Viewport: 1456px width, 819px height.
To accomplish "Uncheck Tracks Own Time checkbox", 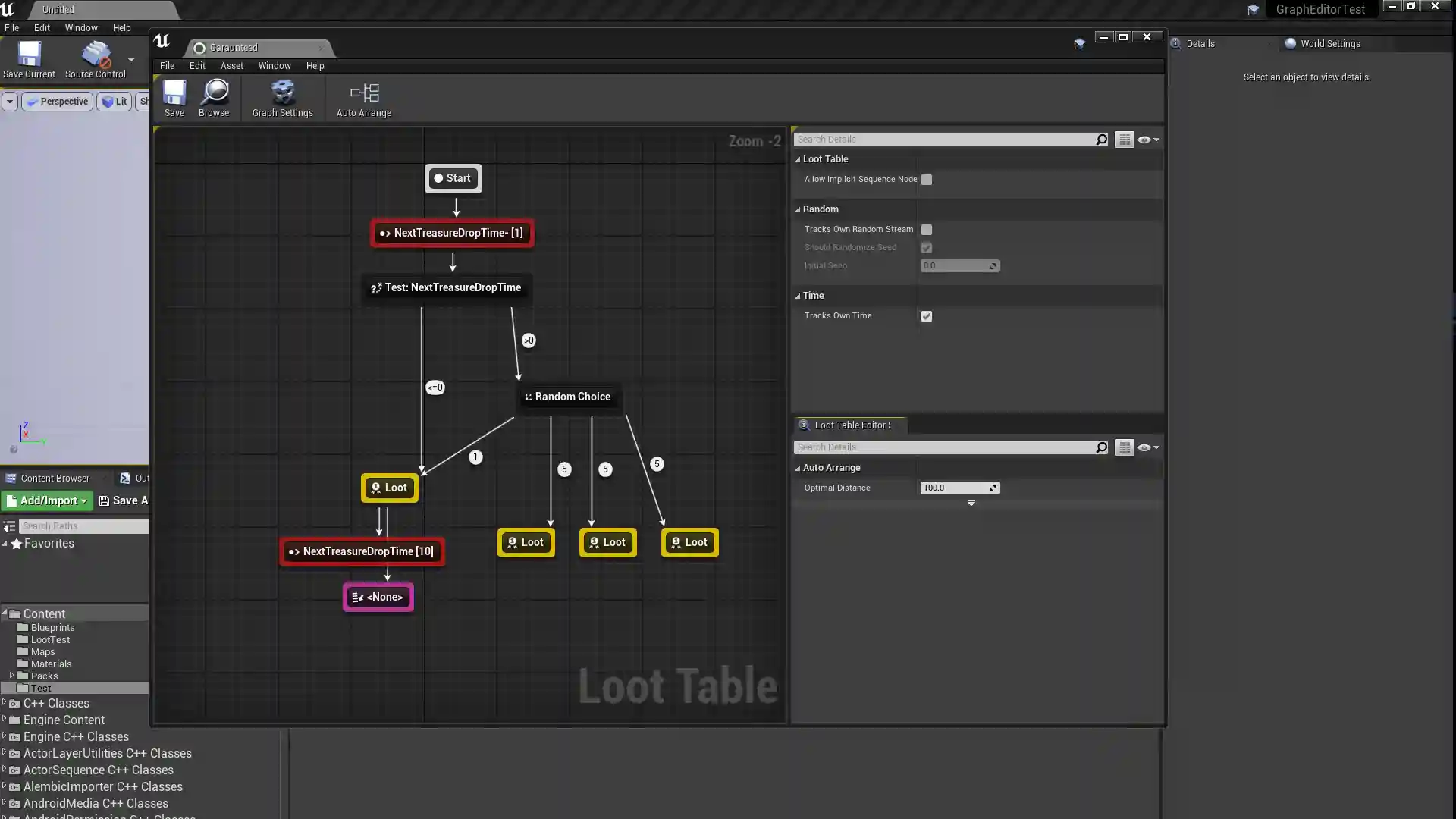I will tap(927, 316).
